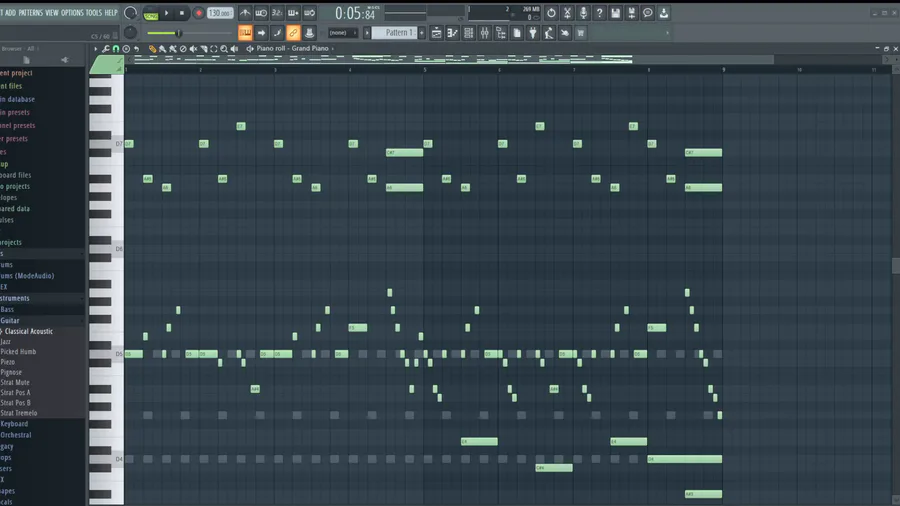Open the Browser tree view button
Viewport: 900px width, 506px height.
(x=501, y=33)
